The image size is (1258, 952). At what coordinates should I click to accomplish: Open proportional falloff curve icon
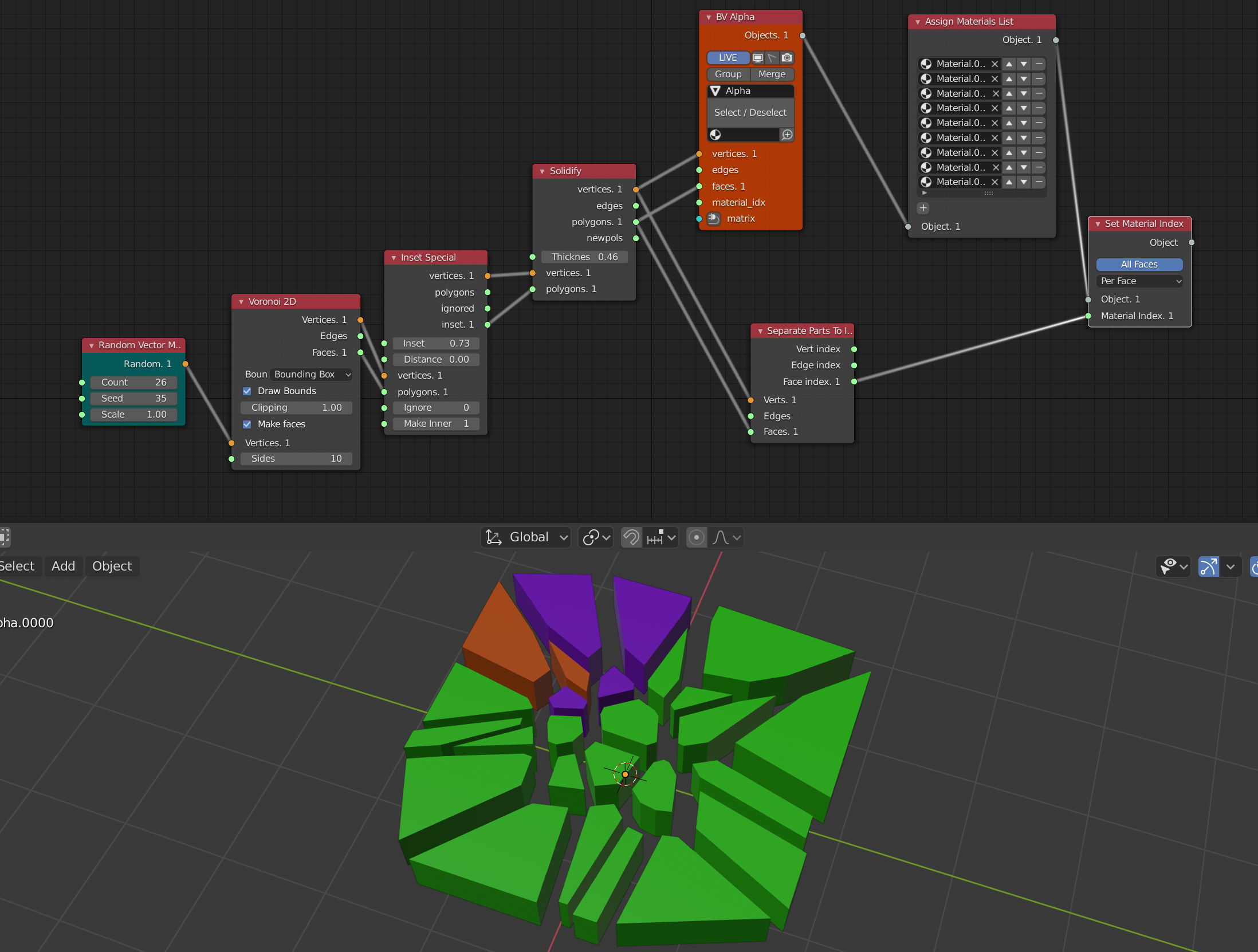pyautogui.click(x=726, y=537)
